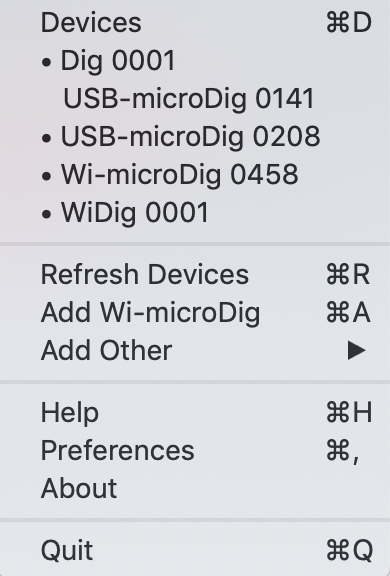Select USB-microDig 0208 device entry
Image resolution: width=390 pixels, height=576 pixels.
[195, 136]
